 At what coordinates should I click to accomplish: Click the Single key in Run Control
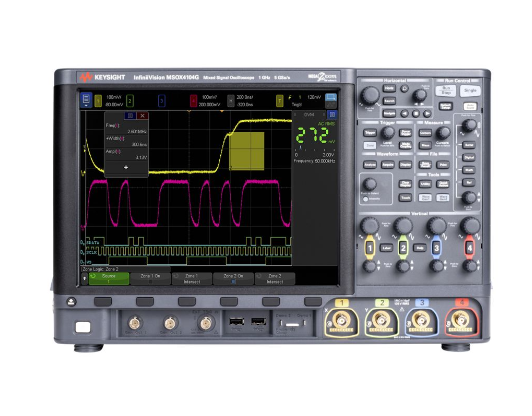[470, 91]
